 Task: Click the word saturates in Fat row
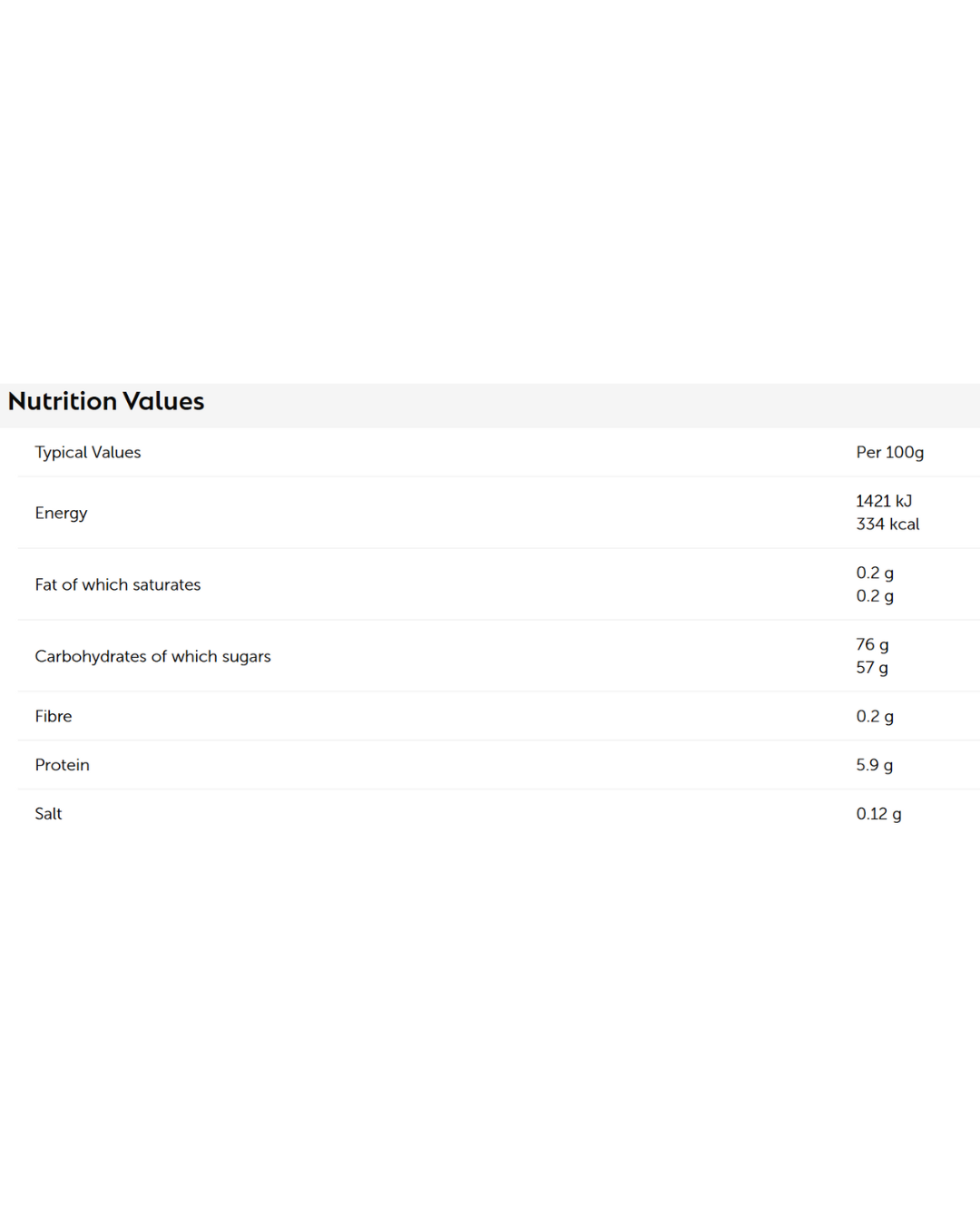(166, 584)
